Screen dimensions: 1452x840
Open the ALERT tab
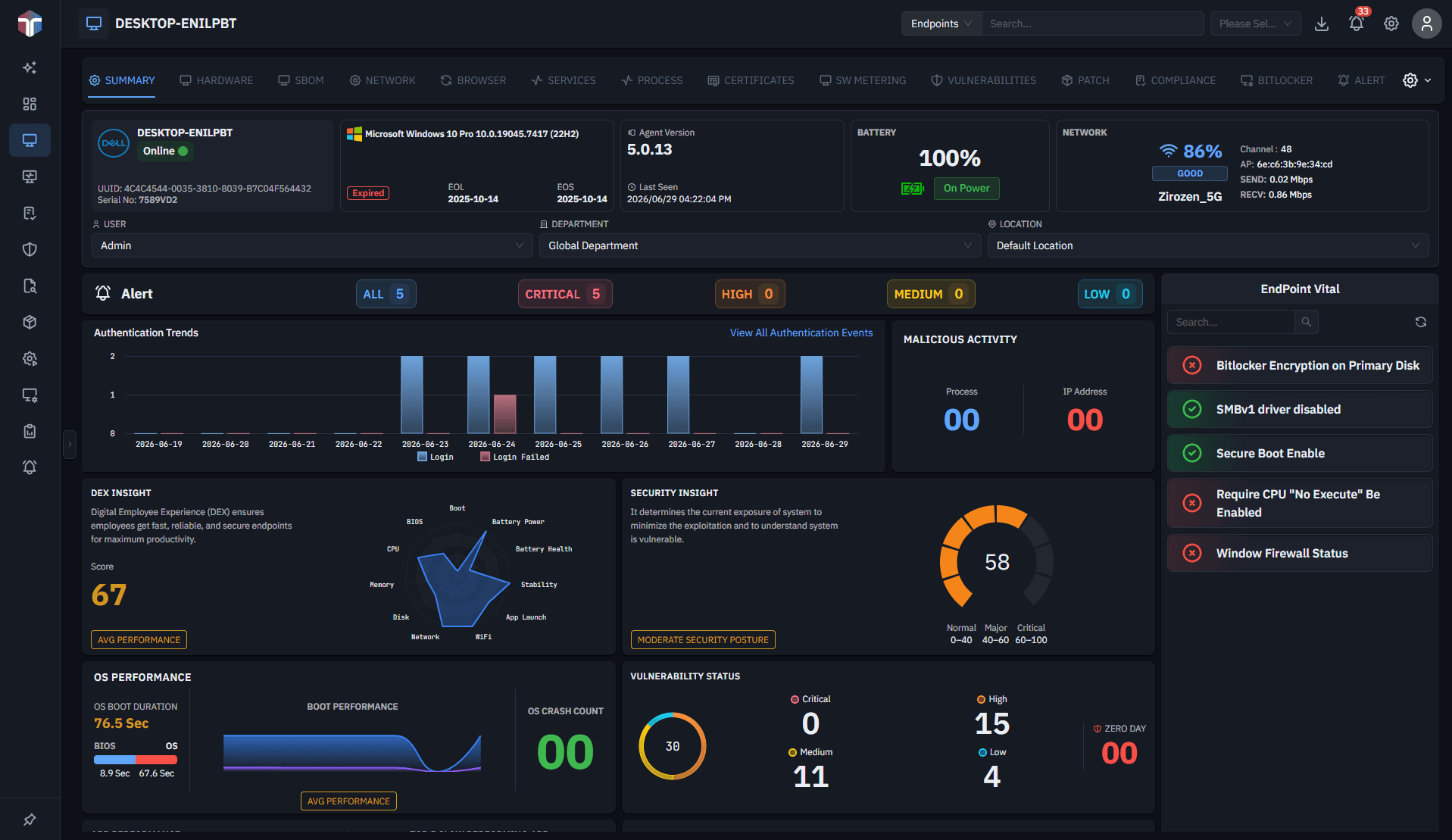pyautogui.click(x=1361, y=80)
